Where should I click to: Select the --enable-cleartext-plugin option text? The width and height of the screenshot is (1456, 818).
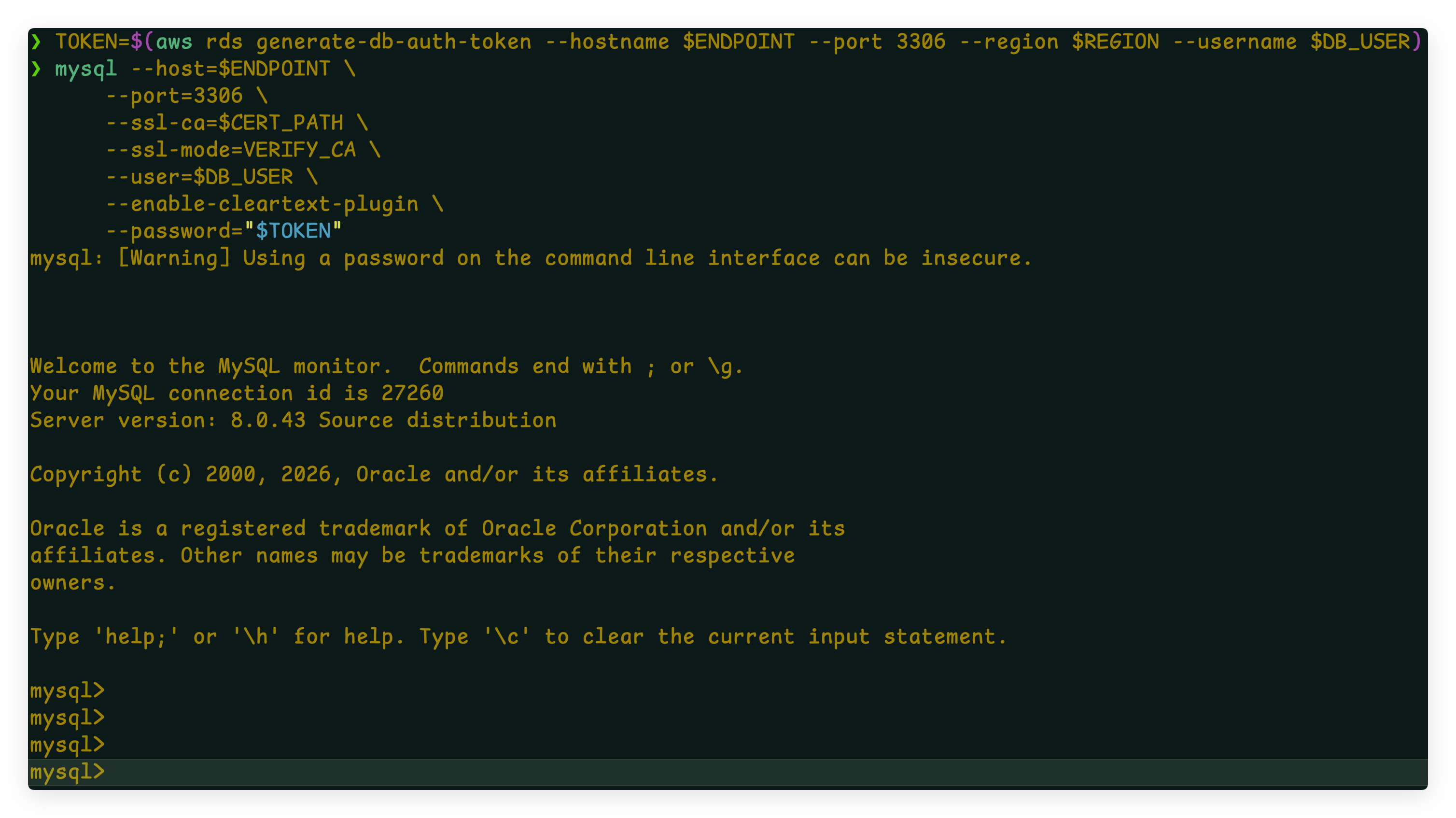point(262,204)
